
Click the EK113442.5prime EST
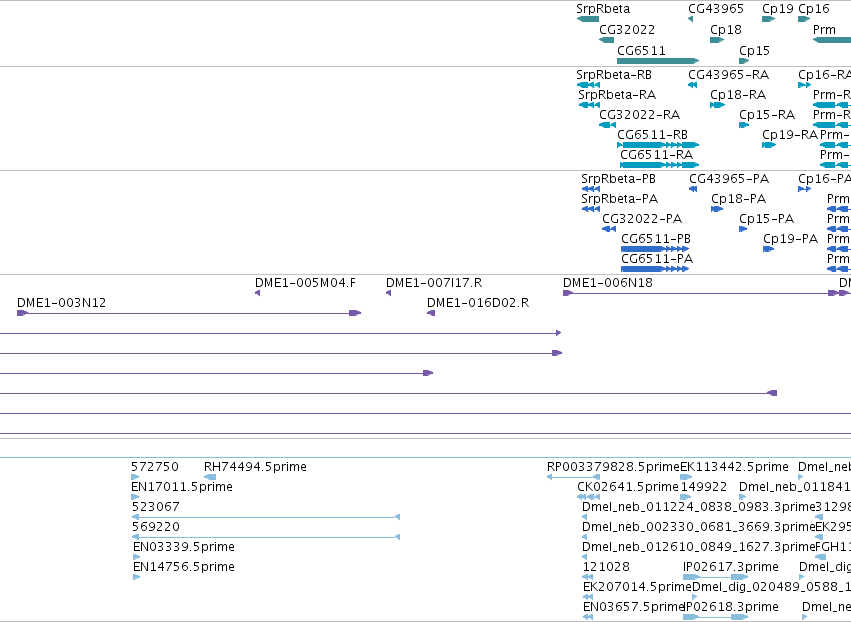tap(686, 477)
